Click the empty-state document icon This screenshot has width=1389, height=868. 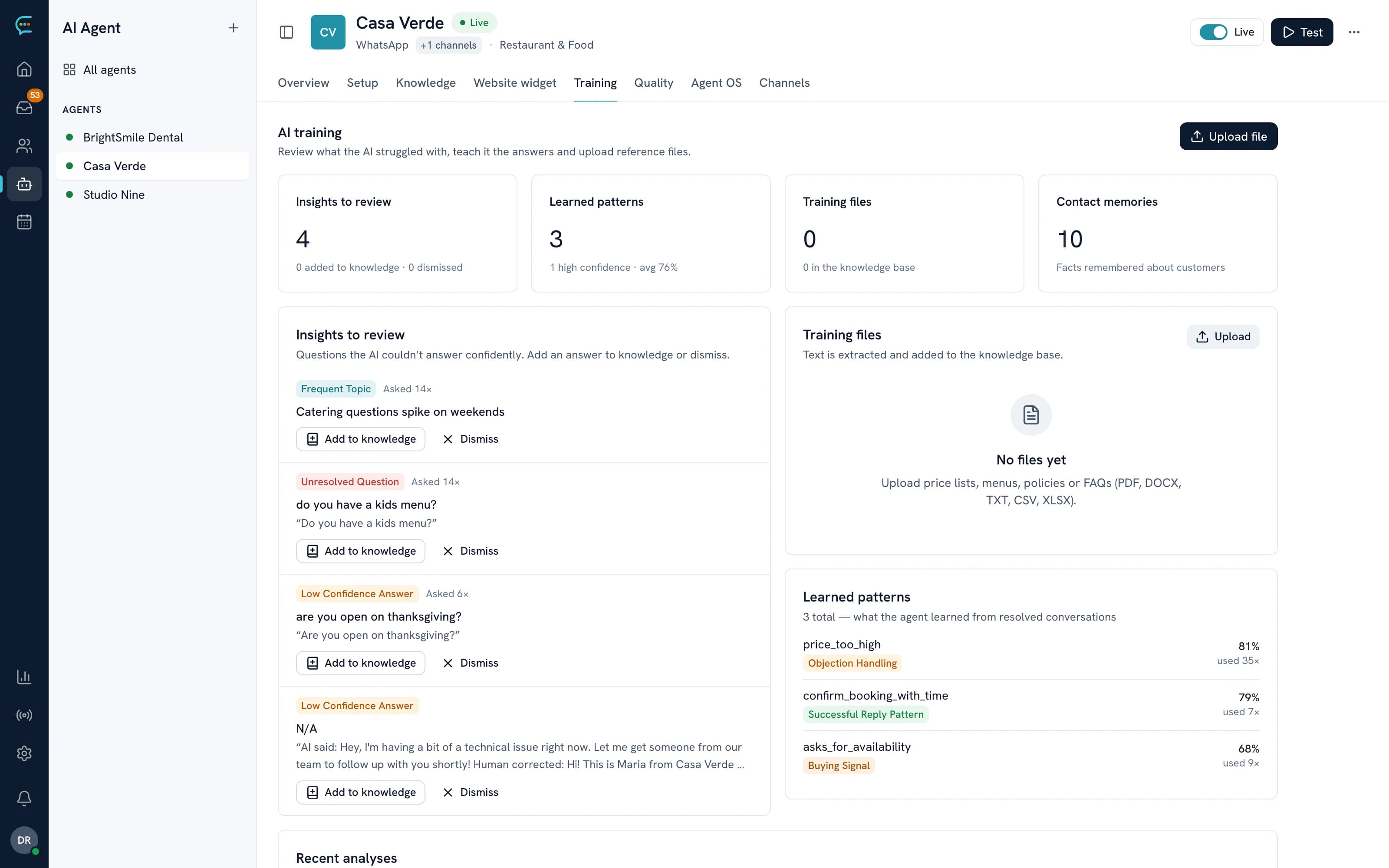pos(1031,414)
